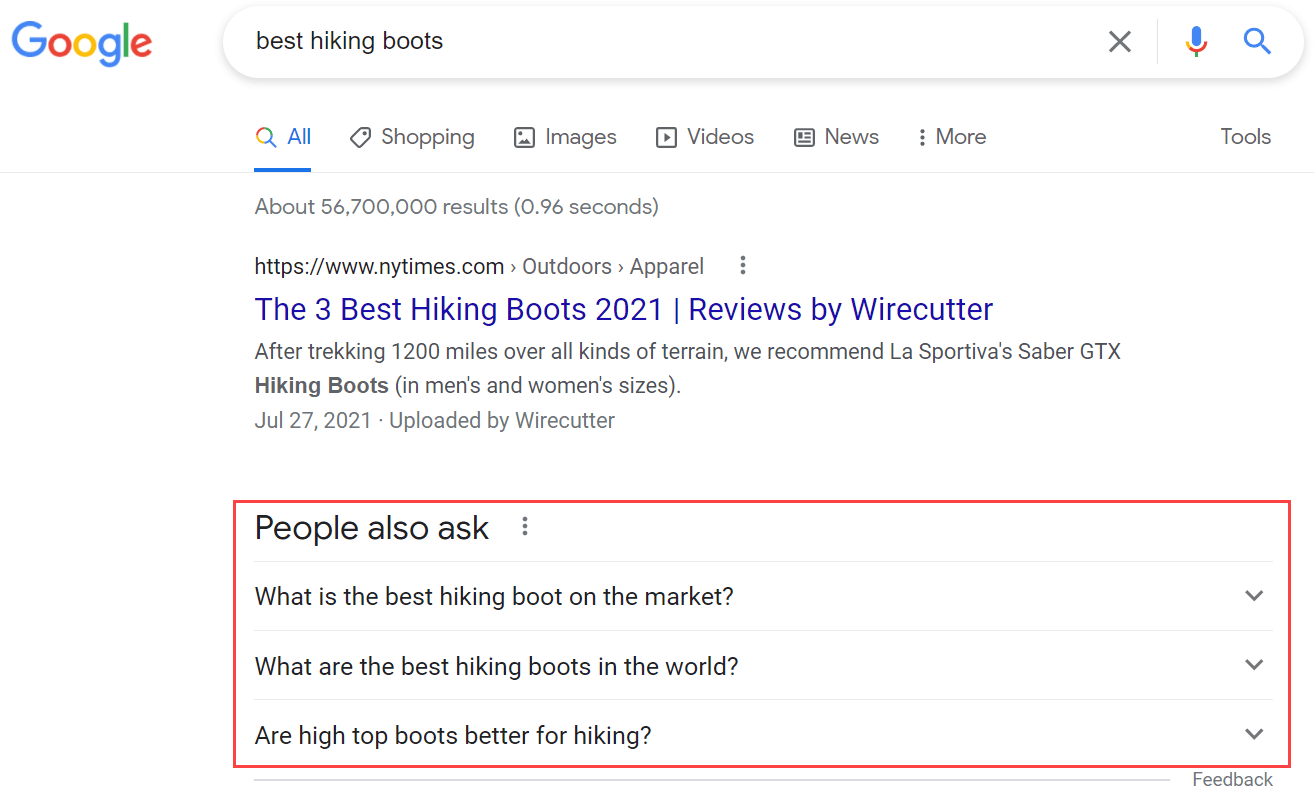Open the search Tools button
This screenshot has width=1314, height=792.
click(x=1245, y=137)
